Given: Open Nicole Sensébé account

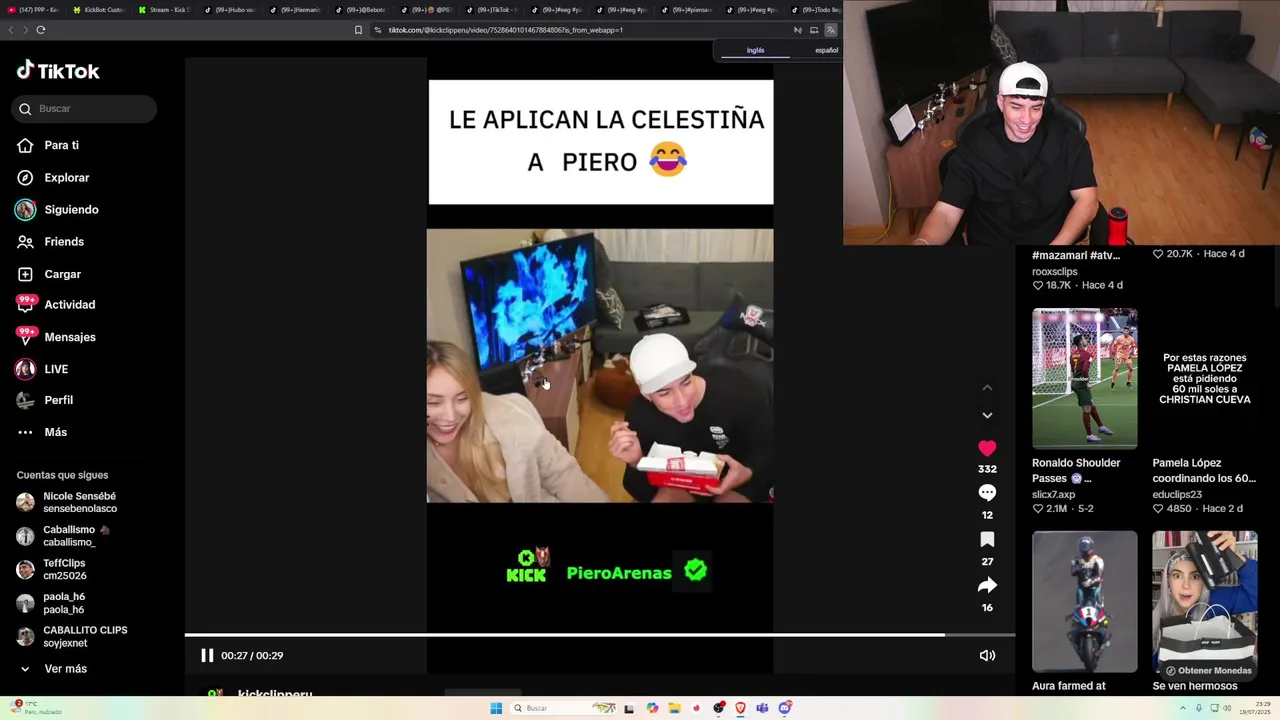Looking at the screenshot, I should tap(67, 502).
